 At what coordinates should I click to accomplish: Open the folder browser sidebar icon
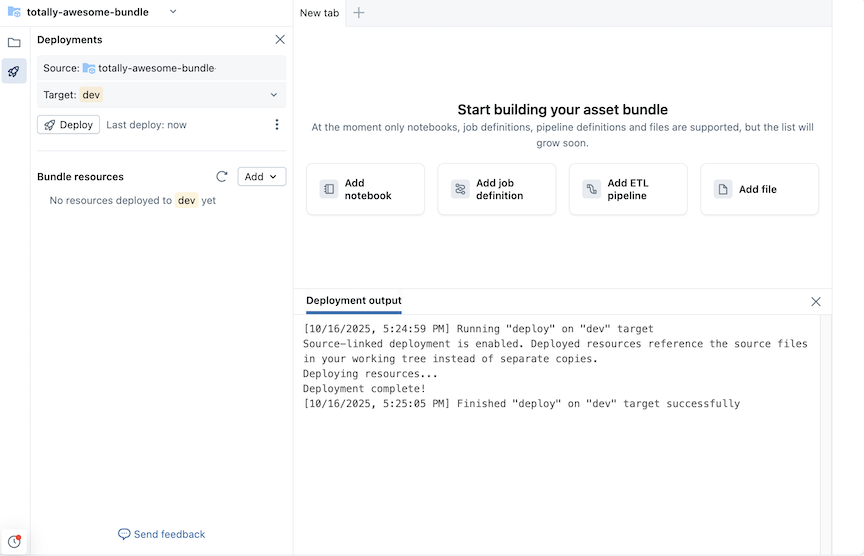14,43
